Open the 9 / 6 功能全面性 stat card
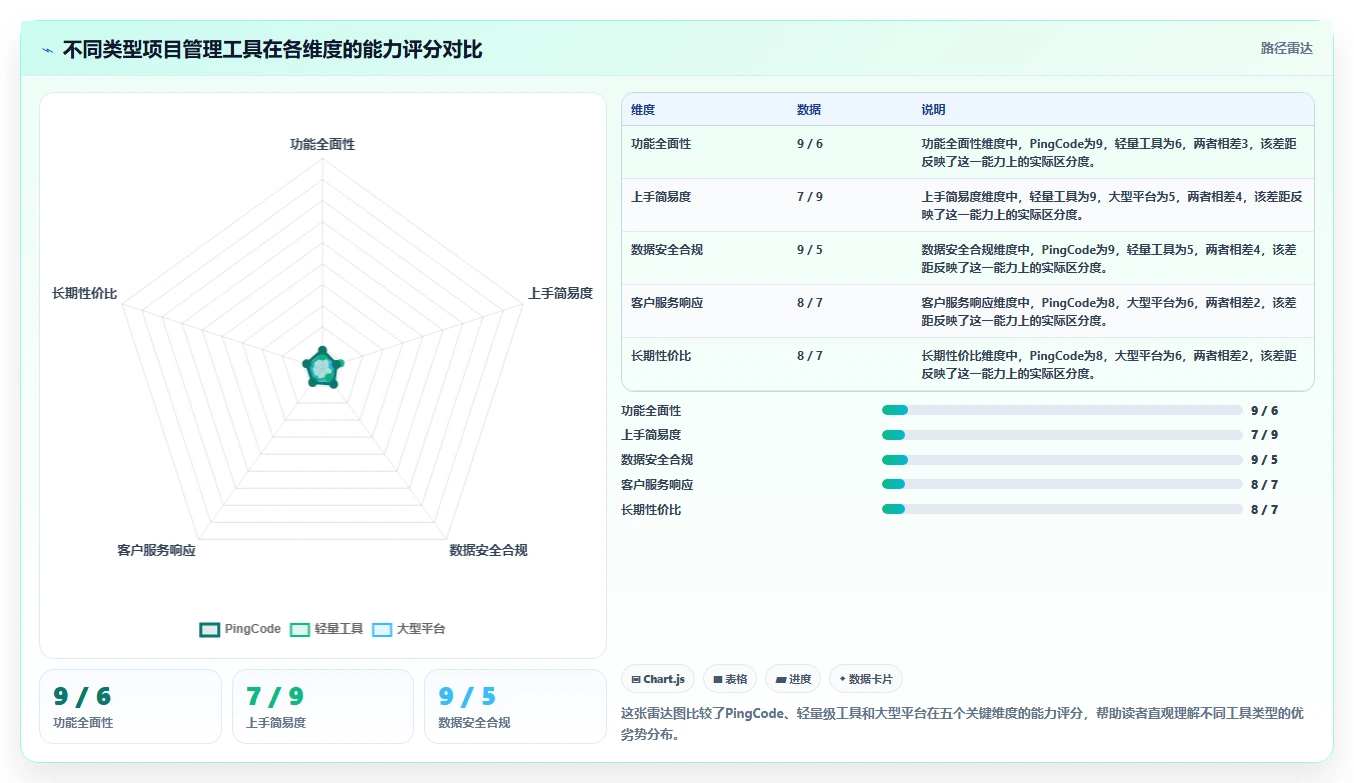This screenshot has width=1354, height=783. click(130, 706)
